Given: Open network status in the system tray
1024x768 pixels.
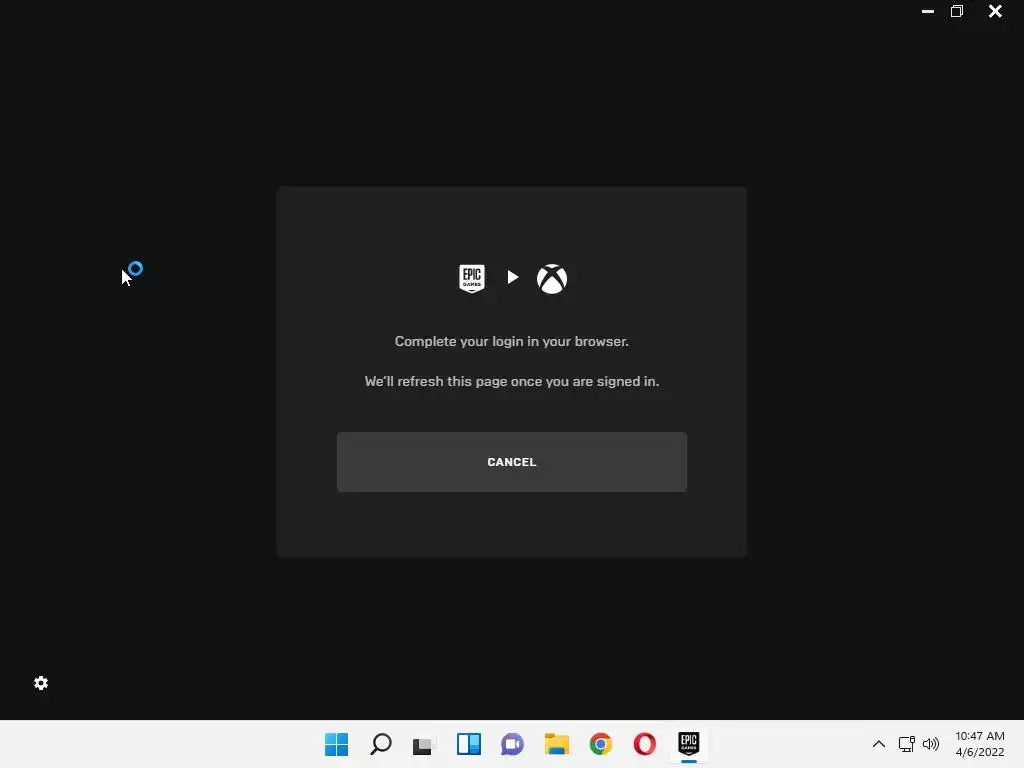Looking at the screenshot, I should 906,744.
